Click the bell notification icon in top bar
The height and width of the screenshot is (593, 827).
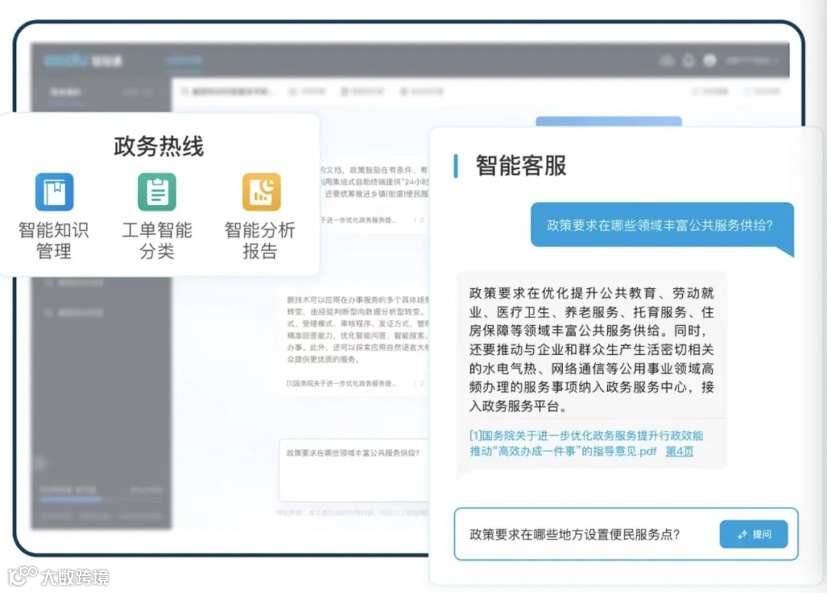(x=688, y=61)
